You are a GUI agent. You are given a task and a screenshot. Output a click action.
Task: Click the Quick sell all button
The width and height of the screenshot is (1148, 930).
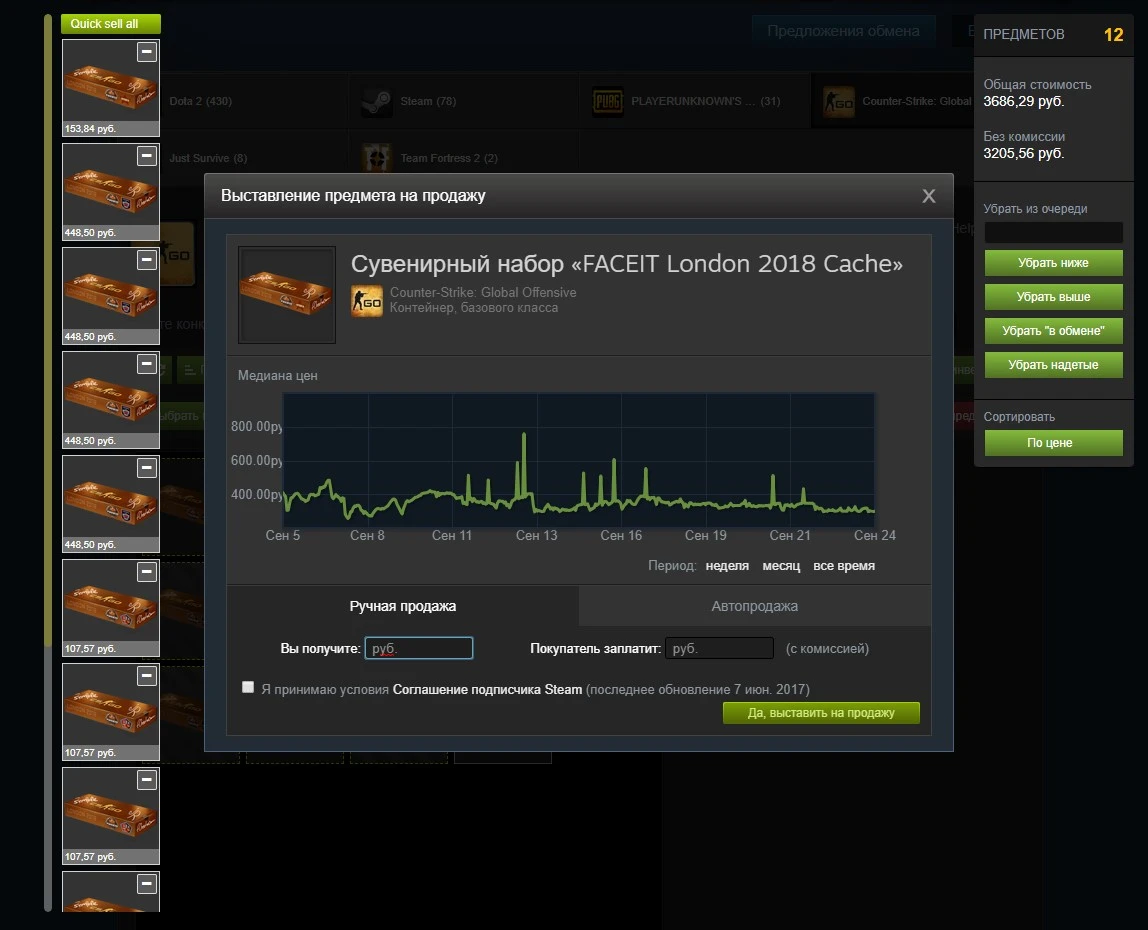click(x=111, y=23)
